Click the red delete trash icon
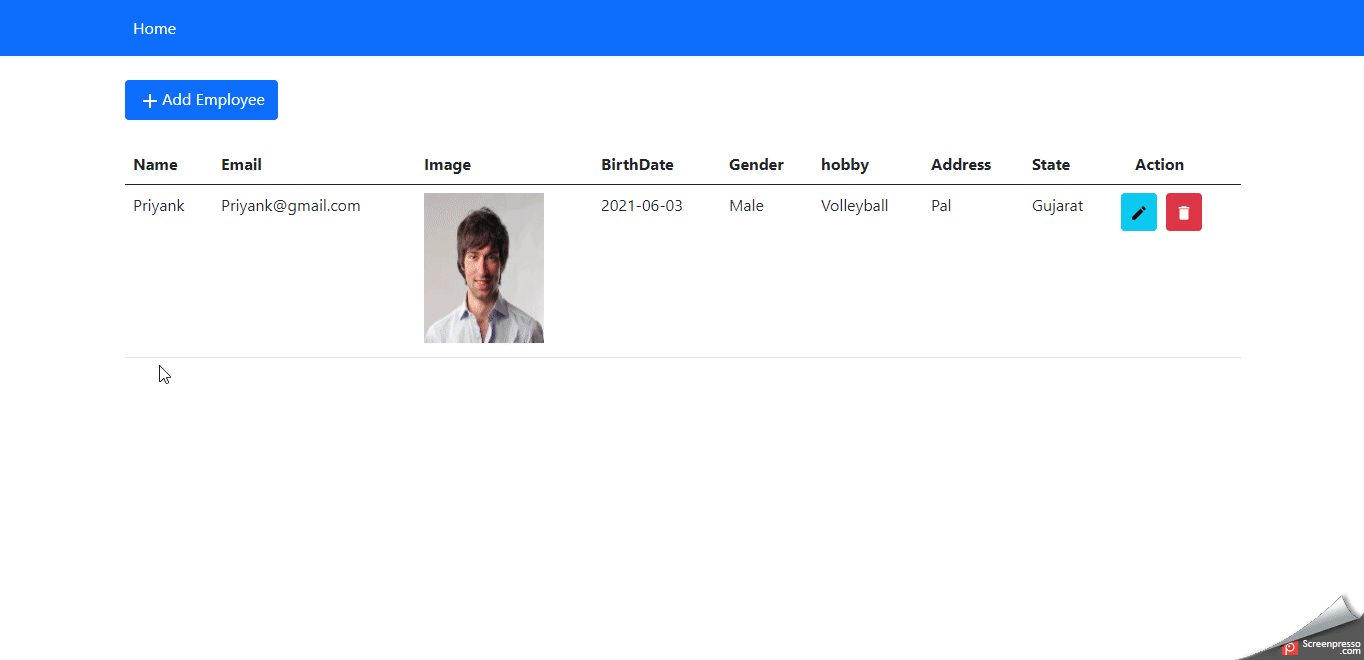This screenshot has height=660, width=1364. [1183, 212]
